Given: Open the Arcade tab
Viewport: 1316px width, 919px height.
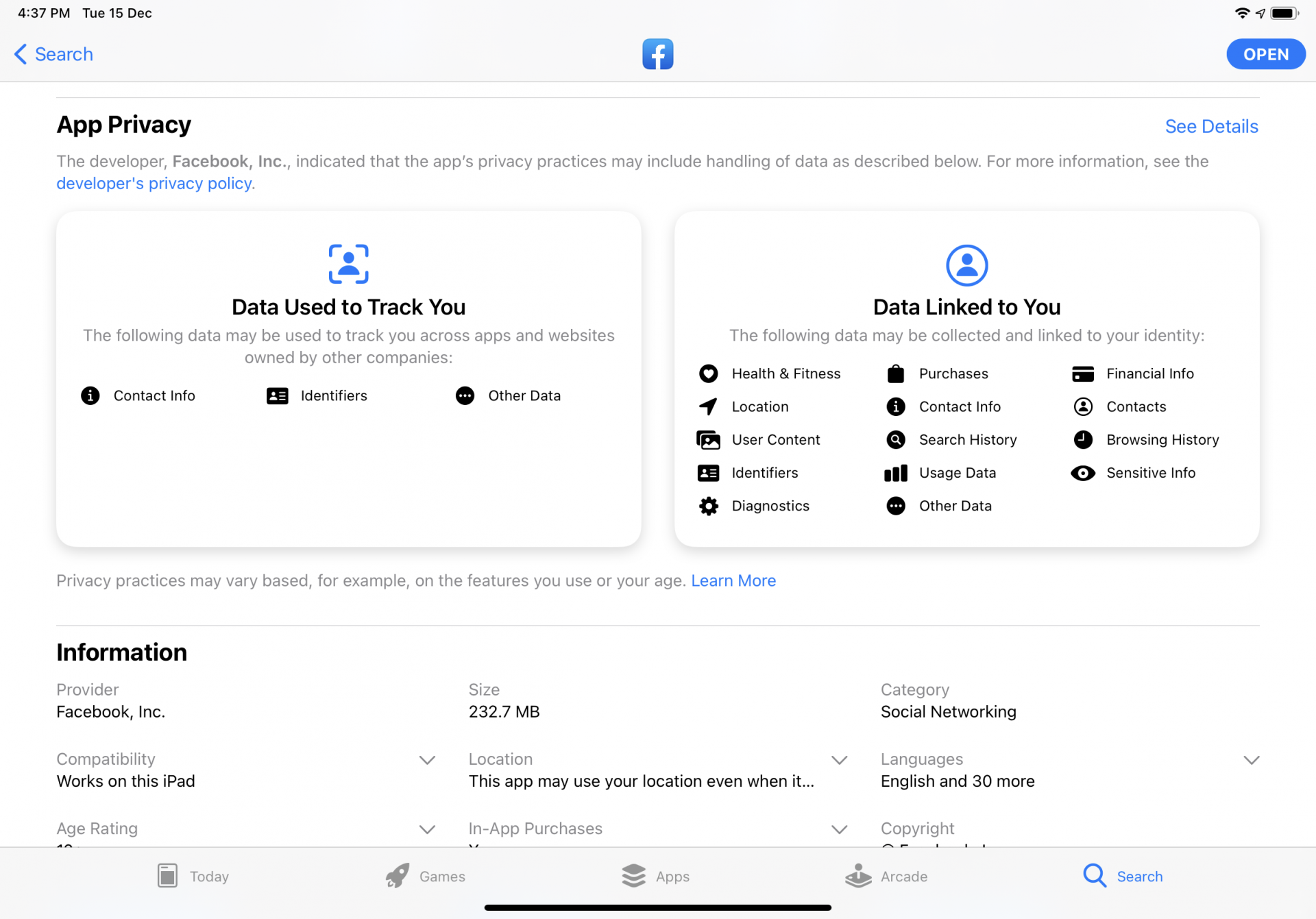Looking at the screenshot, I should click(x=887, y=876).
